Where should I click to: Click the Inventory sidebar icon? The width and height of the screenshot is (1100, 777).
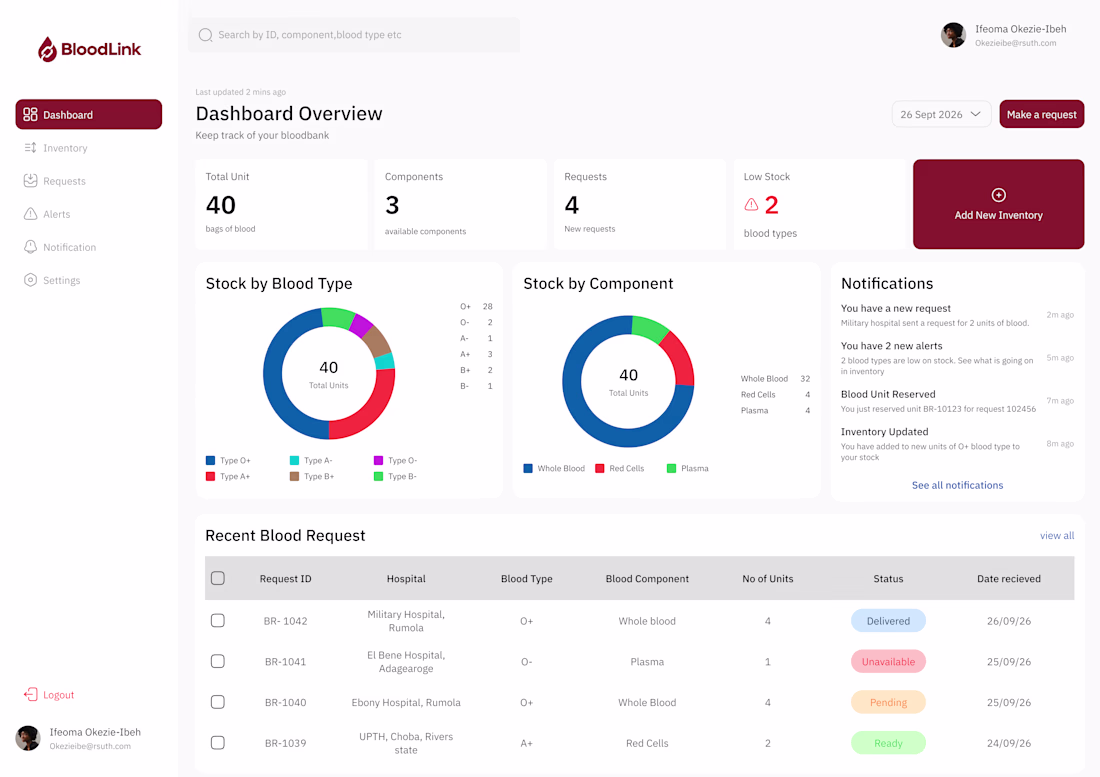[30, 148]
